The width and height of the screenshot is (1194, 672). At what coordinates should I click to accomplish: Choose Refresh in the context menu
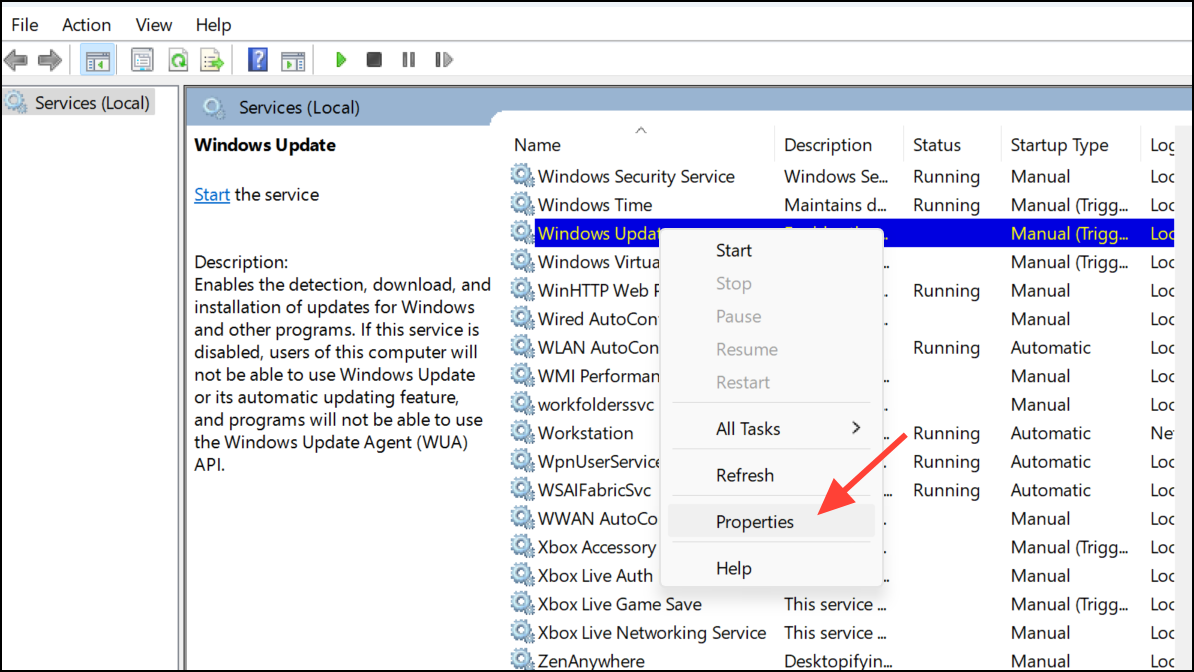point(771,475)
